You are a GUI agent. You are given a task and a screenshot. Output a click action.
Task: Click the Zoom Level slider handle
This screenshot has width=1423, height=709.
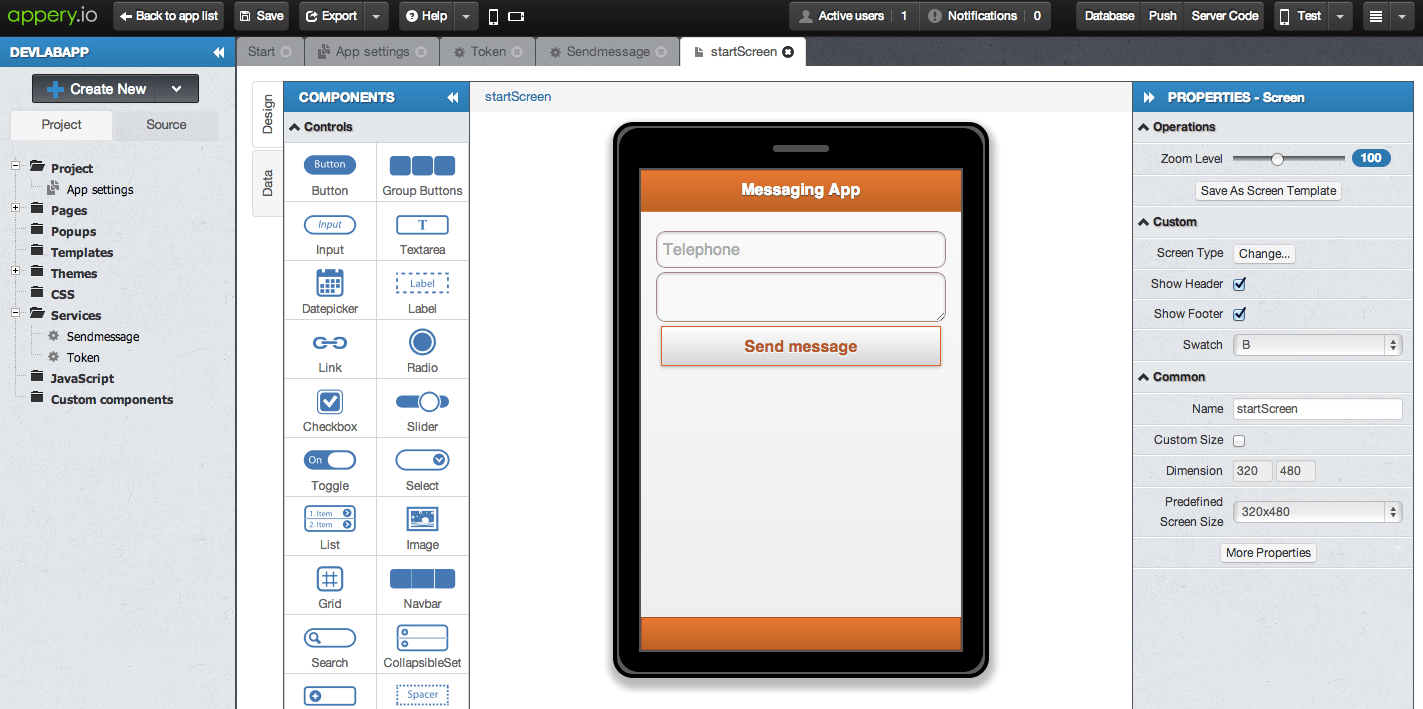click(x=1277, y=158)
